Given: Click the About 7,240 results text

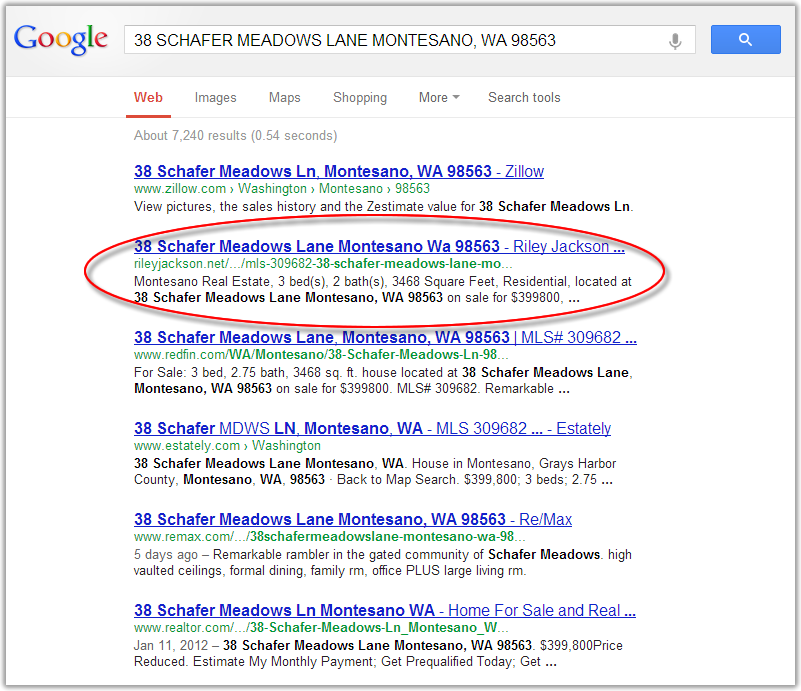Looking at the screenshot, I should pyautogui.click(x=235, y=135).
